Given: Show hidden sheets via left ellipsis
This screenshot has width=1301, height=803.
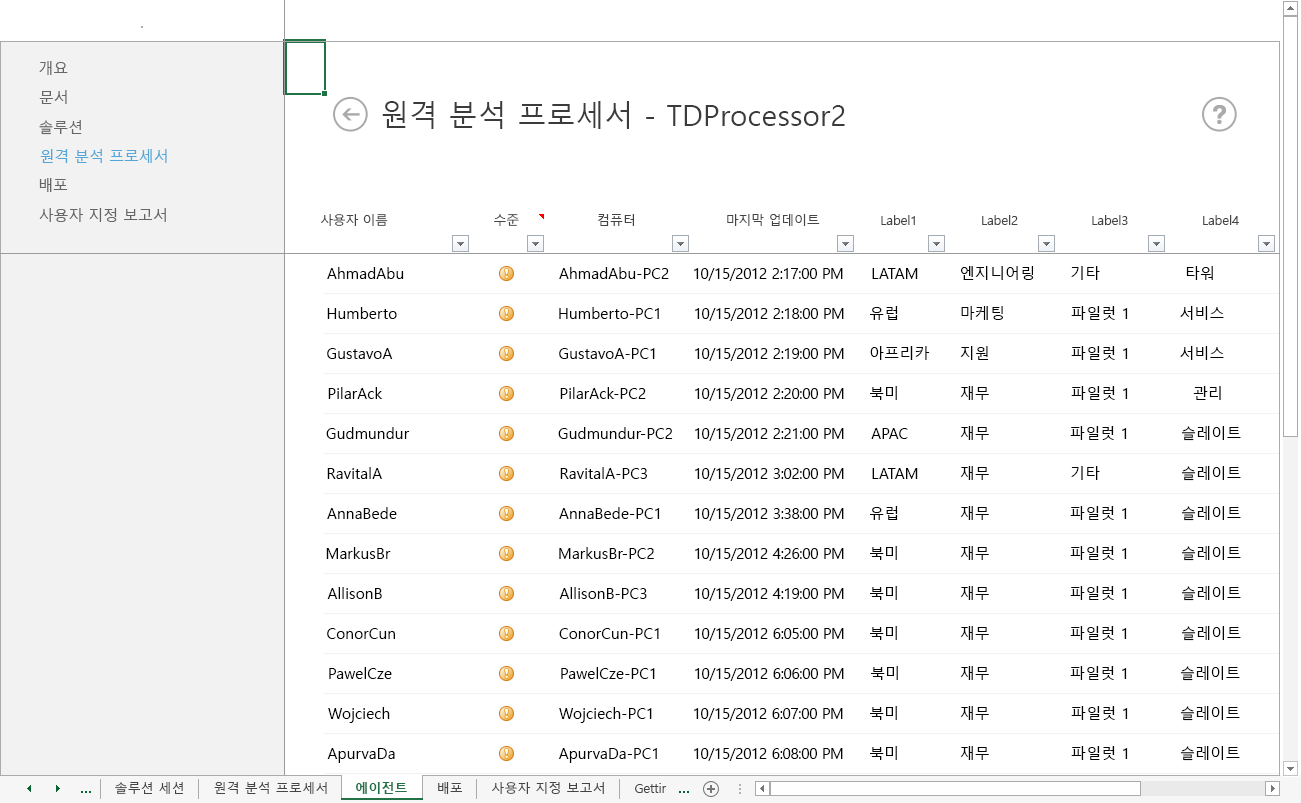Looking at the screenshot, I should tap(85, 790).
